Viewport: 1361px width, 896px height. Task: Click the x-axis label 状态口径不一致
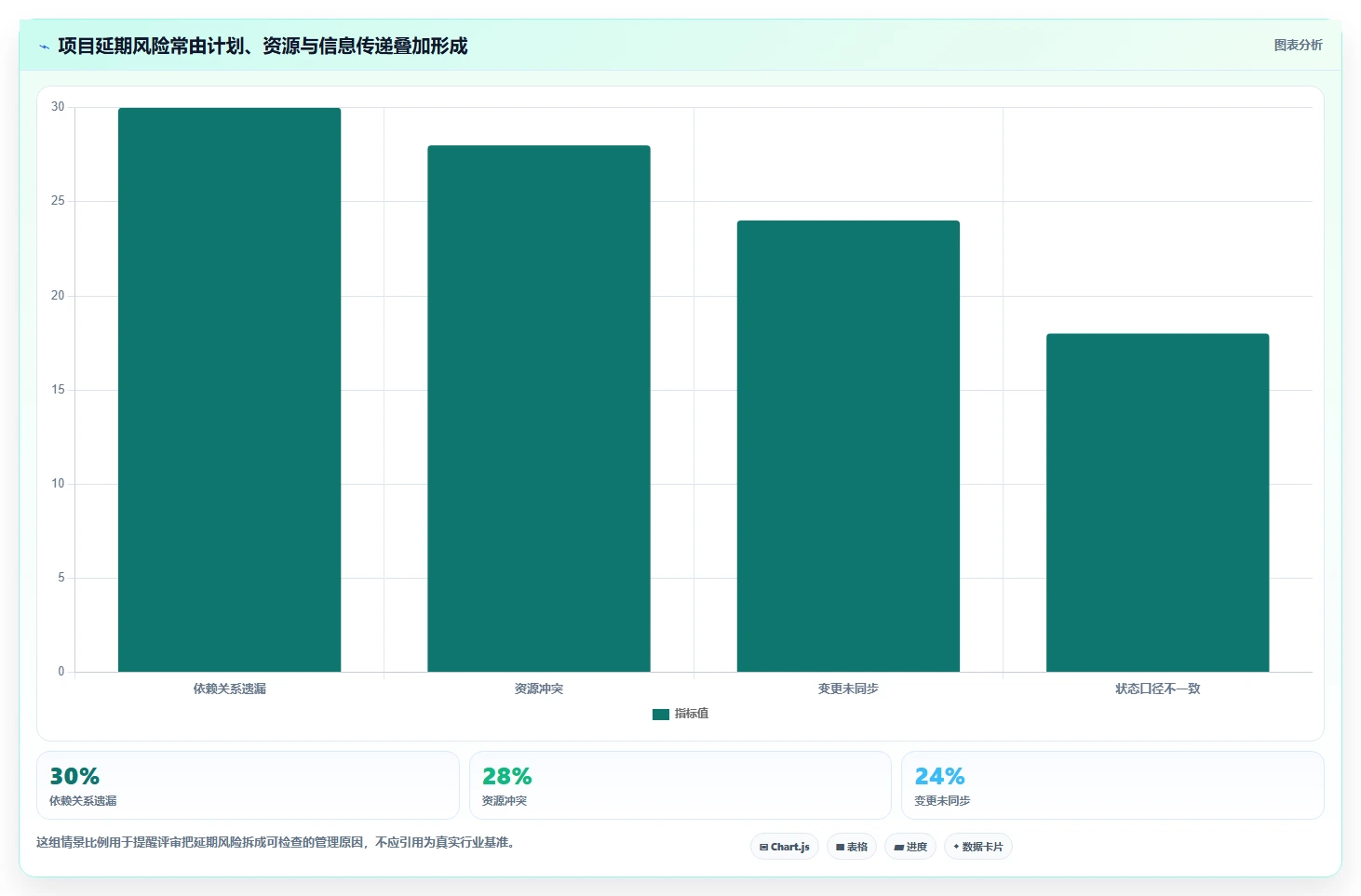1158,689
